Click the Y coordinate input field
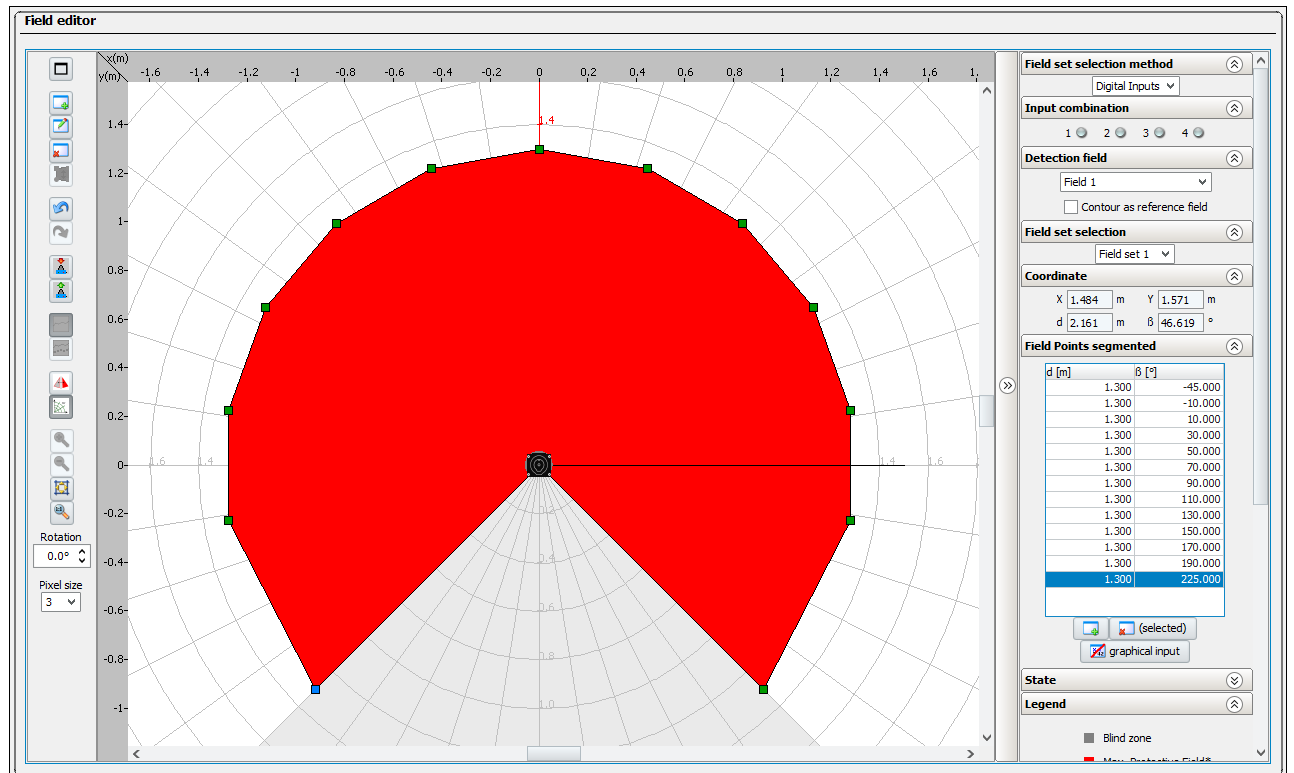The image size is (1294, 773). 1180,299
